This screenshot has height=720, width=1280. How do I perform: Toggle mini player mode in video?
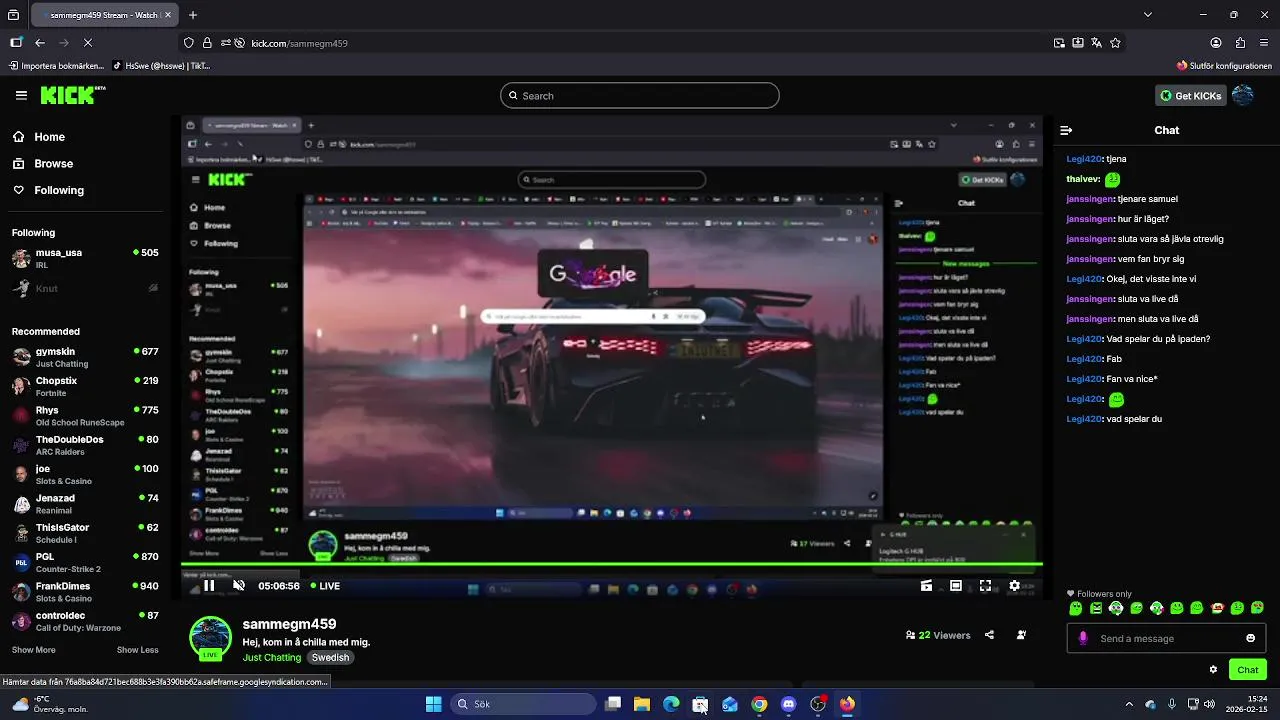click(x=926, y=586)
